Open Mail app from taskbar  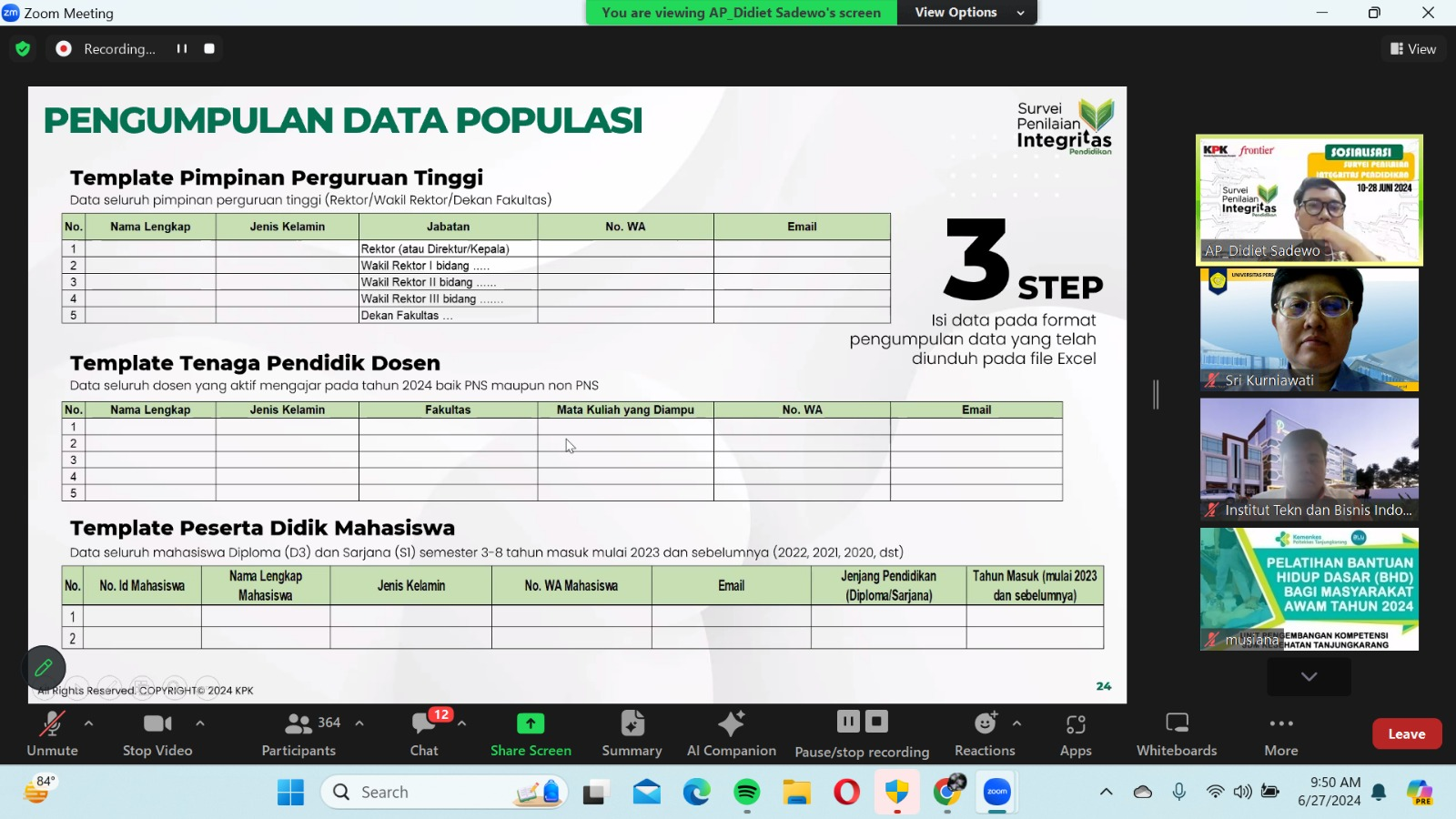[x=647, y=793]
